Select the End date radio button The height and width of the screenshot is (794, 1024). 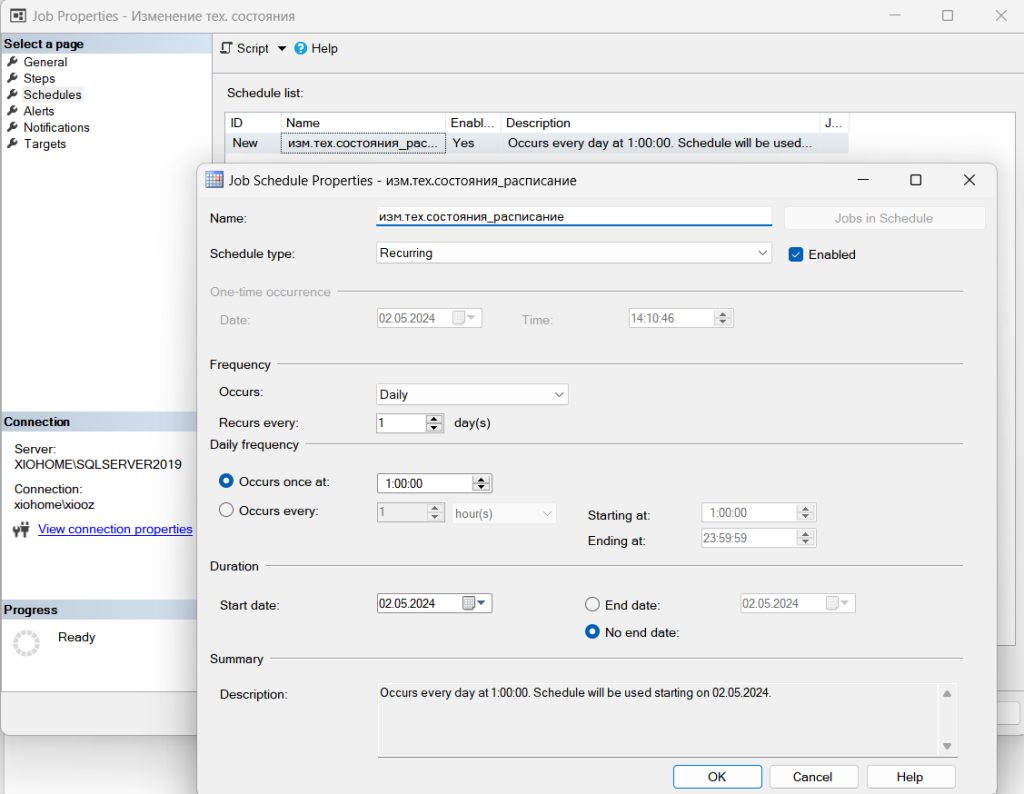(x=592, y=605)
